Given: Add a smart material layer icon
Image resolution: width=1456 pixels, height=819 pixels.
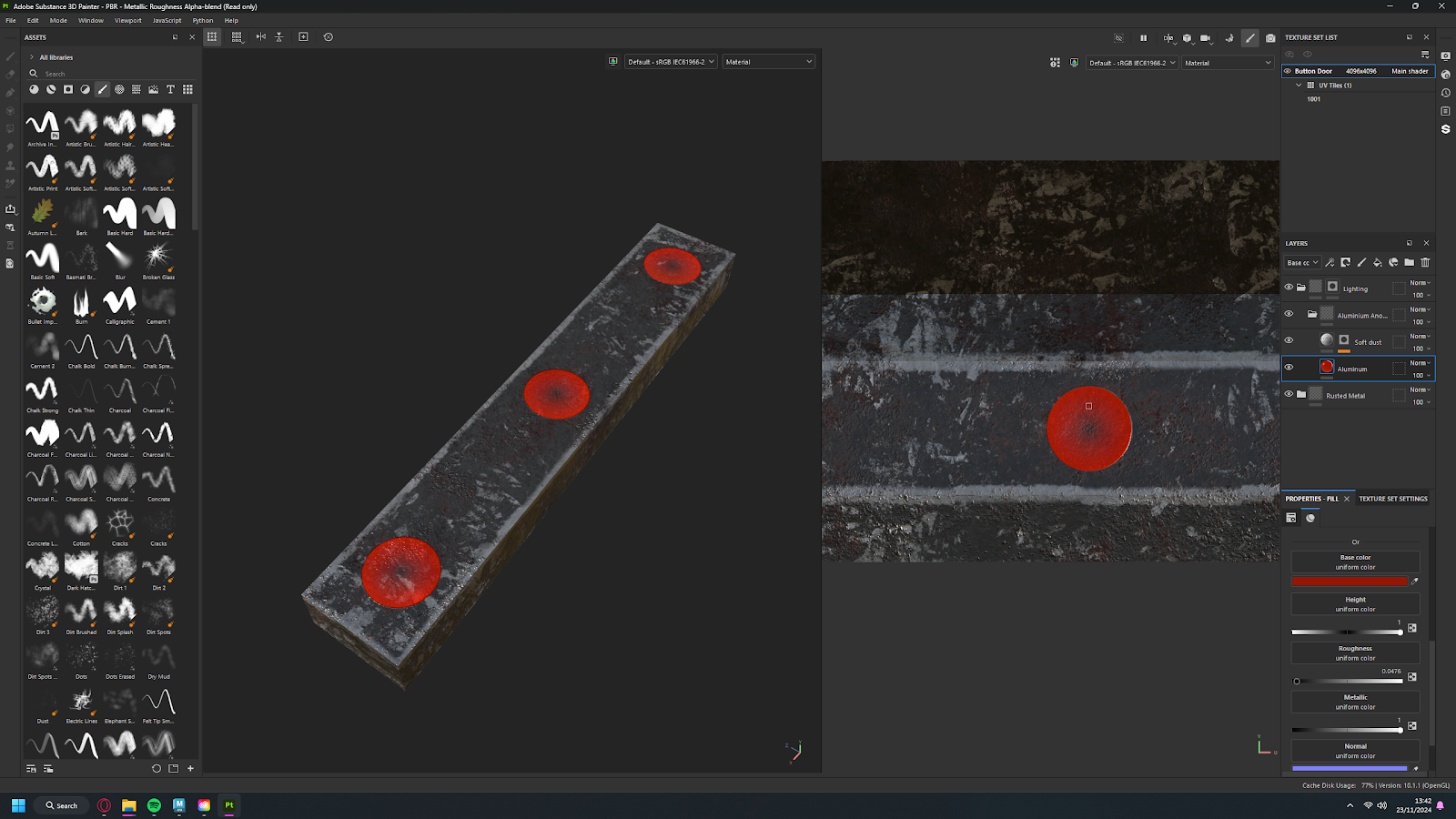Looking at the screenshot, I should (1393, 263).
